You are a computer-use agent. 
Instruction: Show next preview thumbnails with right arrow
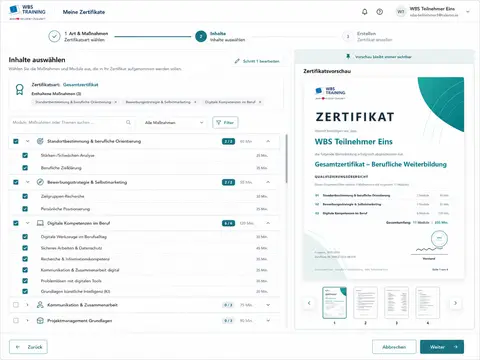455,303
